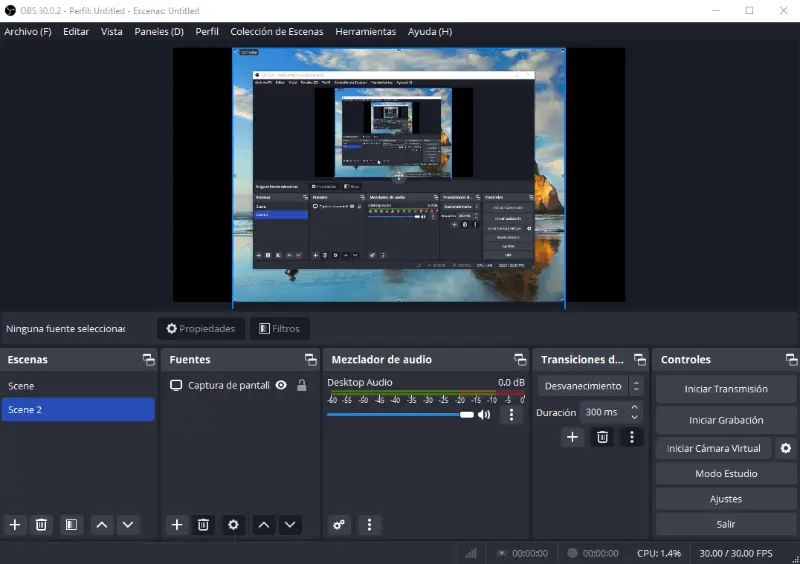
Task: Click Salir to exit OBS
Action: (726, 524)
